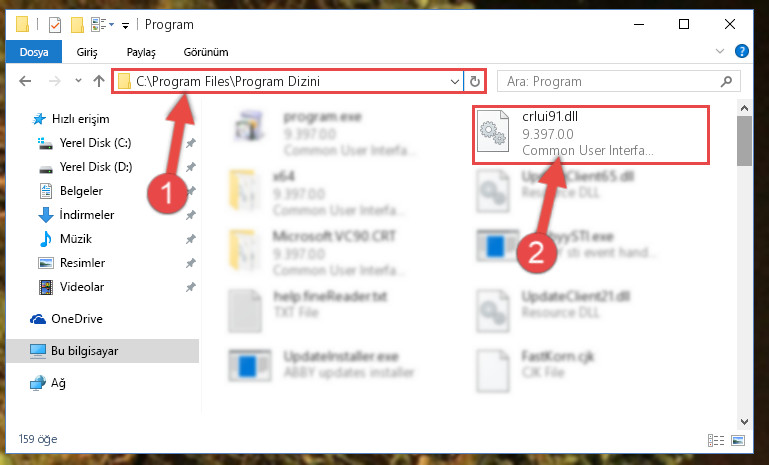Open the Görünüm ribbon tab
The height and width of the screenshot is (465, 769).
(205, 52)
